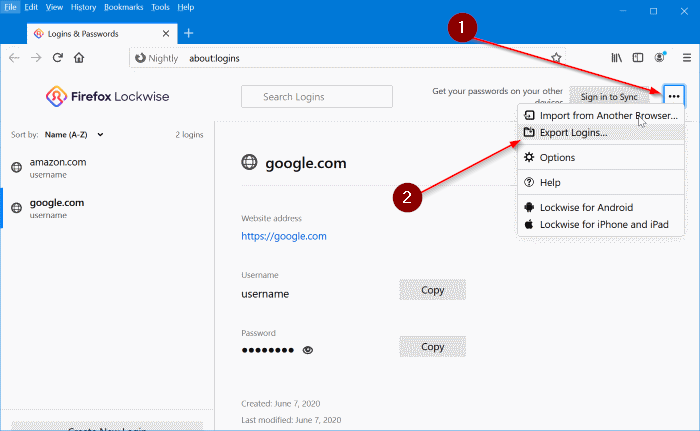Click the google.com heading
Screen dimensions: 700x431
tap(306, 163)
